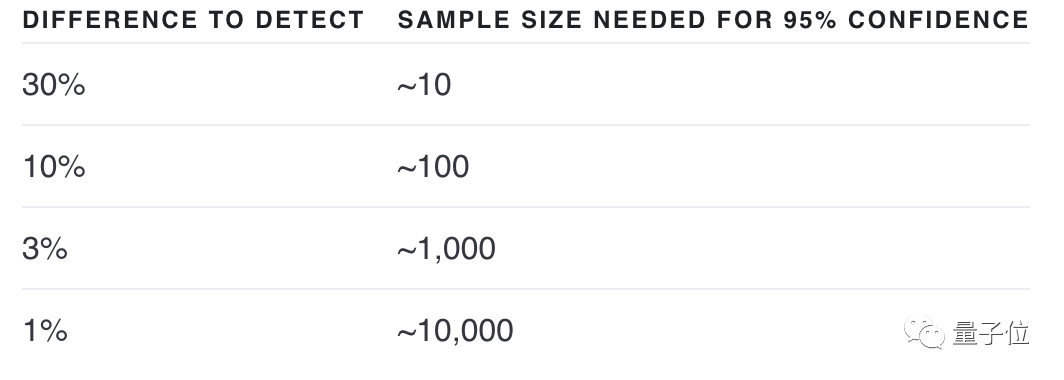Click the 3% difference cell
1064x380 pixels.
[45, 249]
